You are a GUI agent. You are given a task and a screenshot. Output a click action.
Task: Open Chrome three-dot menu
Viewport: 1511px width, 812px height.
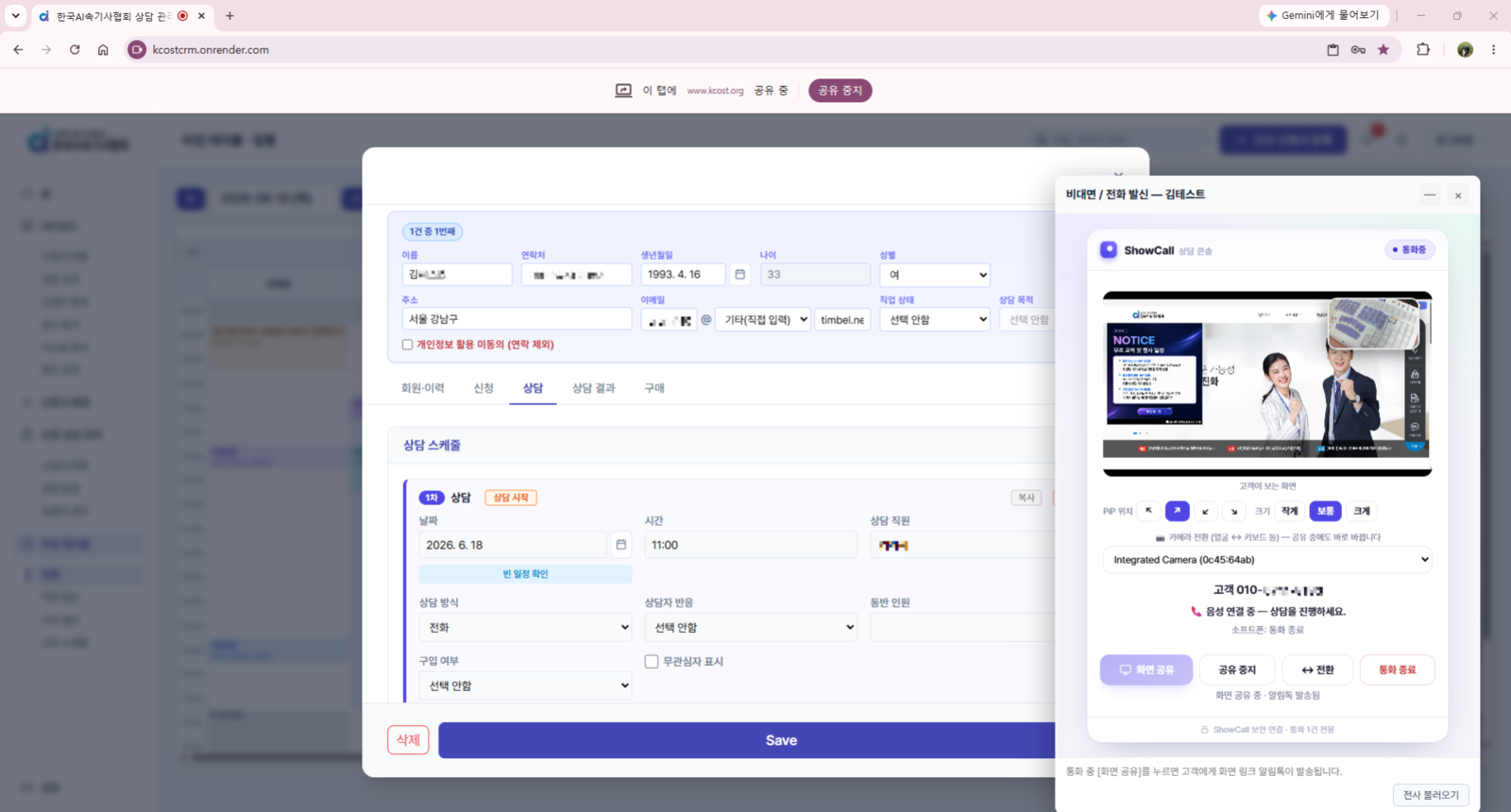click(x=1493, y=50)
